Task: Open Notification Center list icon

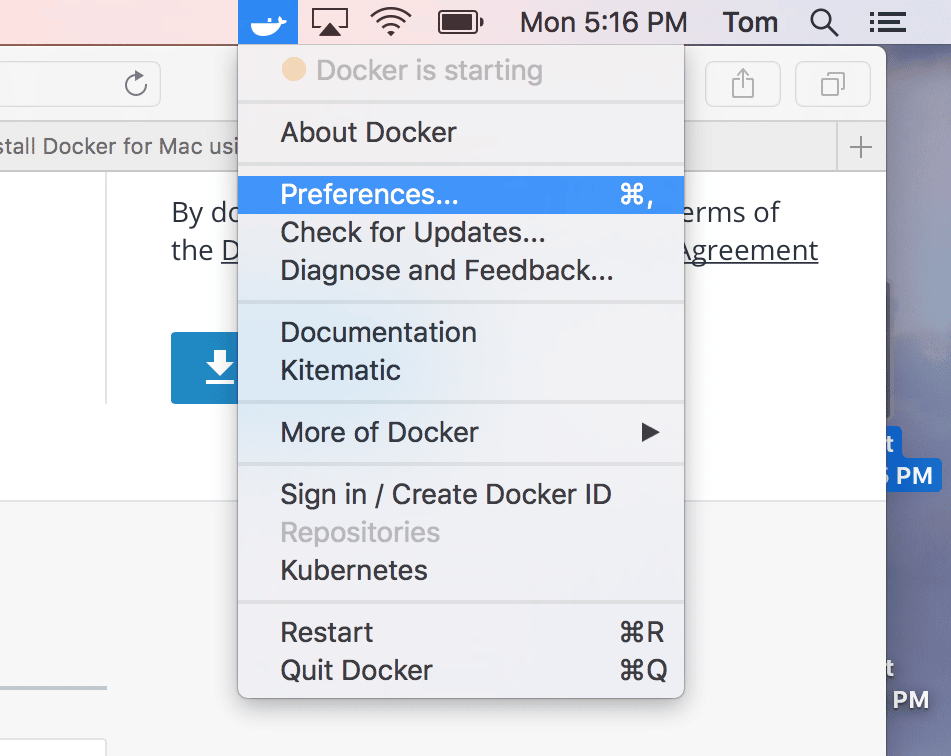Action: coord(887,22)
